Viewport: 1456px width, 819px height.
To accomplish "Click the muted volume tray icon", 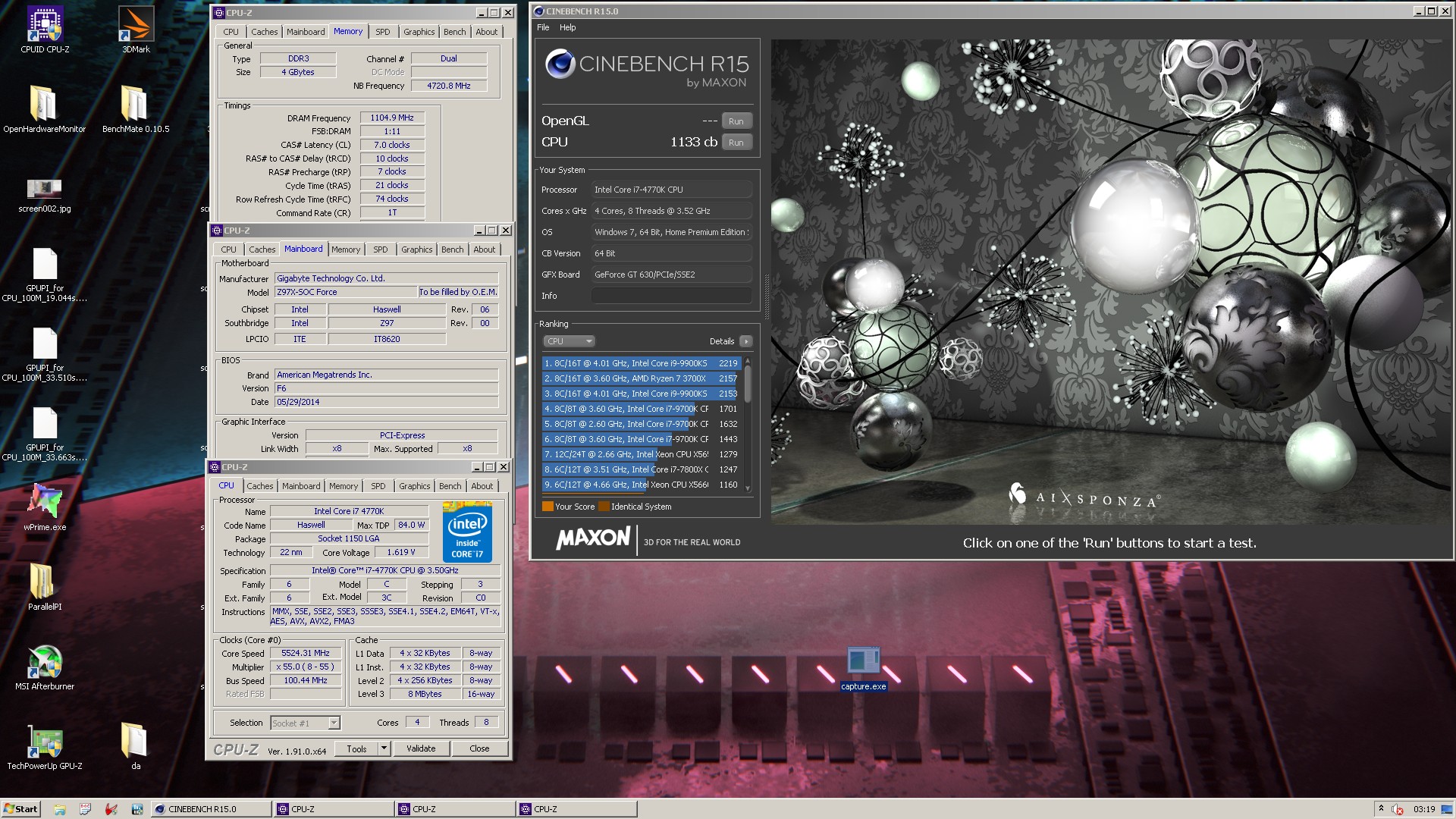I will tap(1397, 809).
